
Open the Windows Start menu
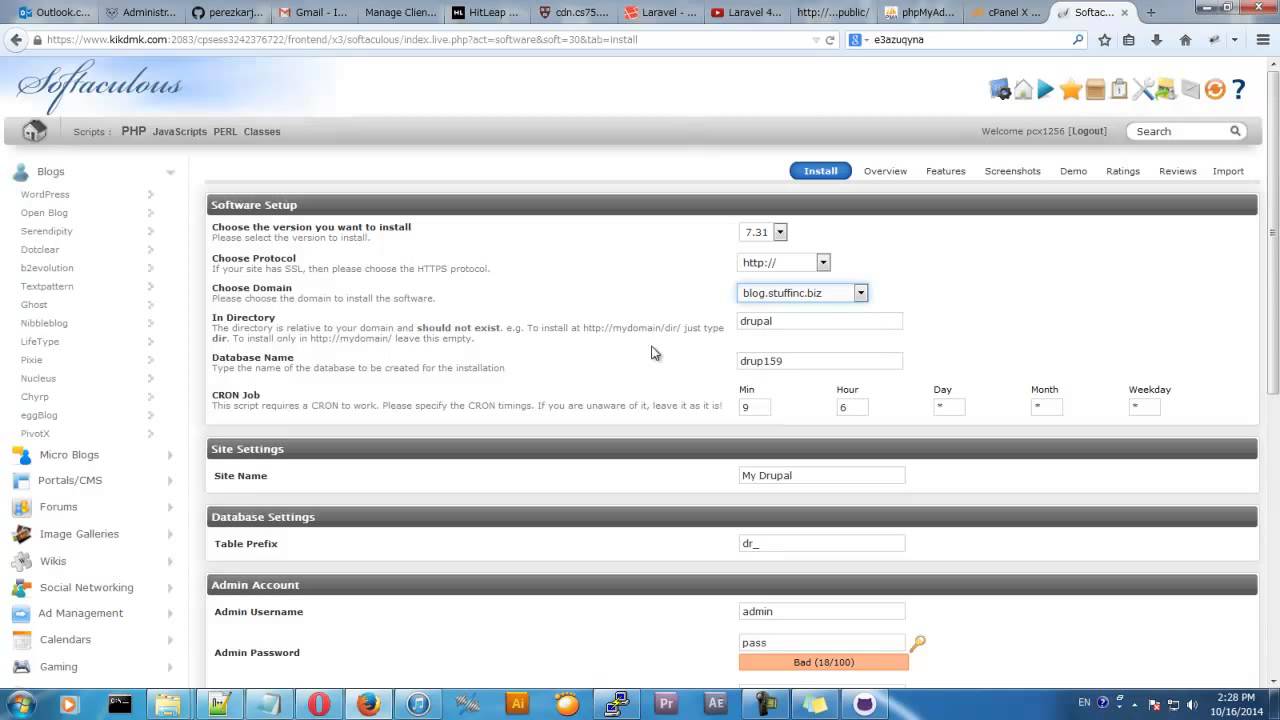pyautogui.click(x=20, y=704)
